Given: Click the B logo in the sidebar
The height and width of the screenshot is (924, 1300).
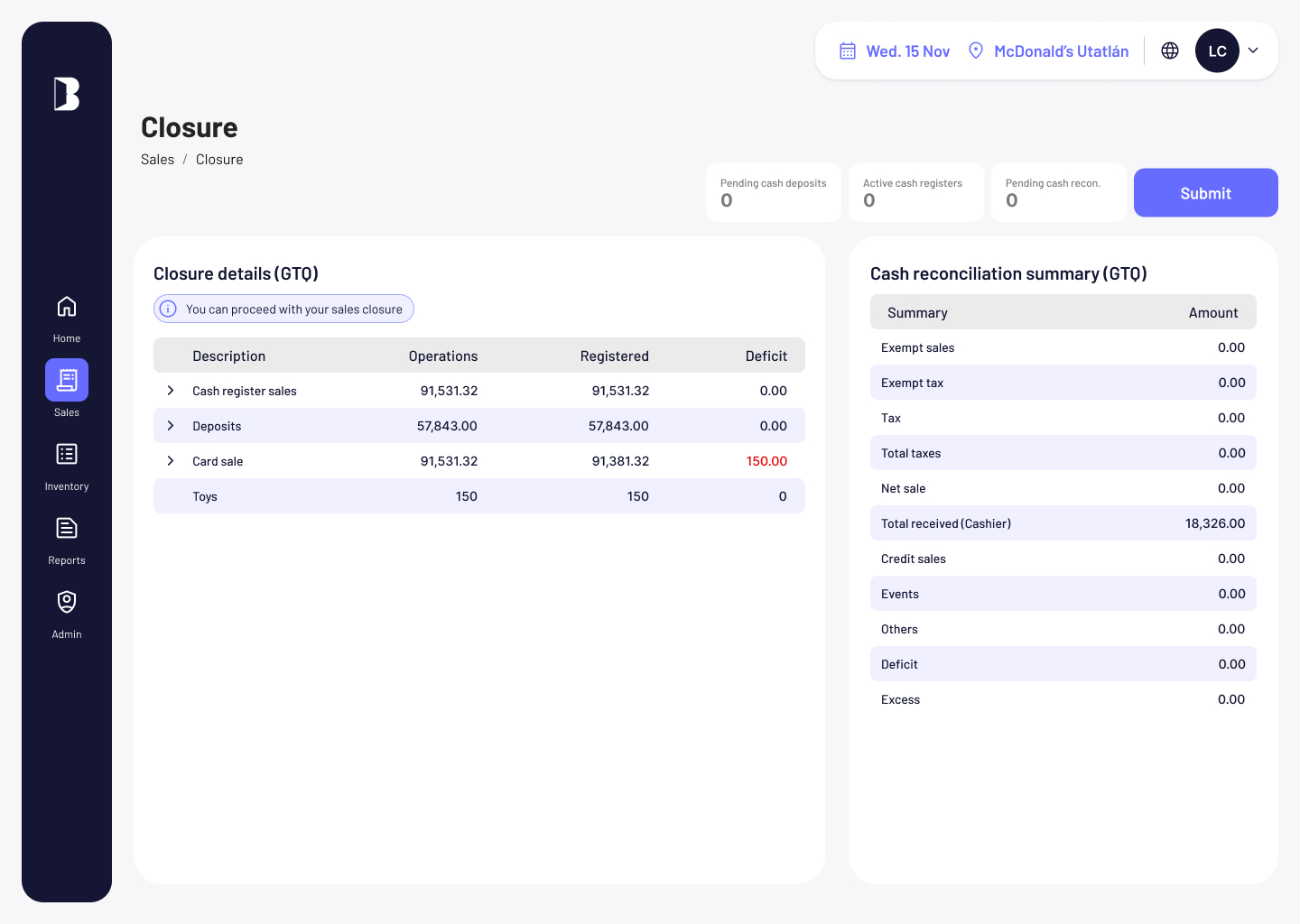Looking at the screenshot, I should [67, 94].
